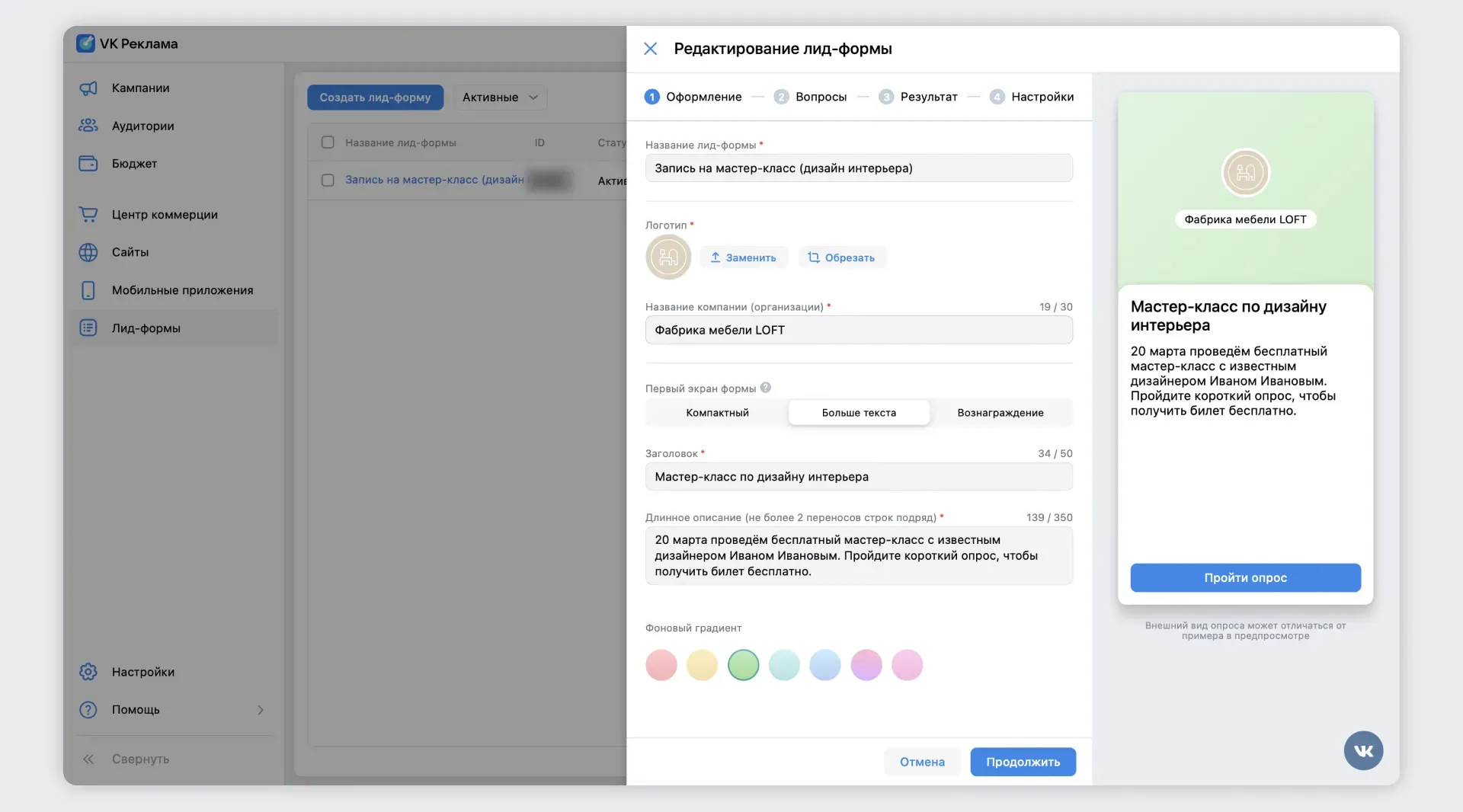Click the Длинное описание text area

pyautogui.click(x=859, y=556)
